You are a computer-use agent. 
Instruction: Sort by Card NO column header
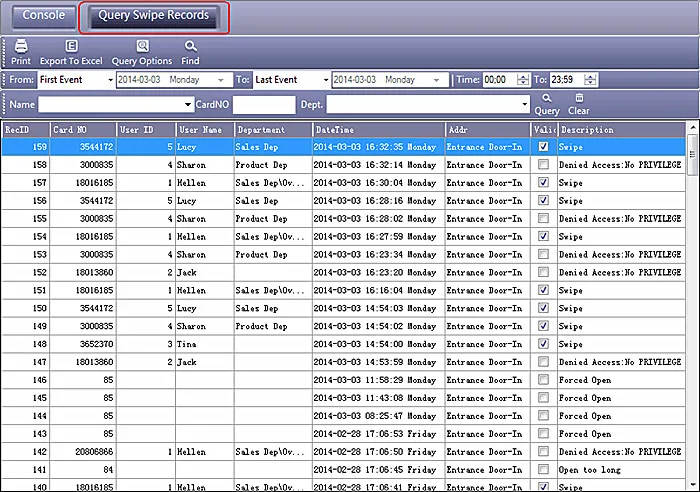coord(83,129)
